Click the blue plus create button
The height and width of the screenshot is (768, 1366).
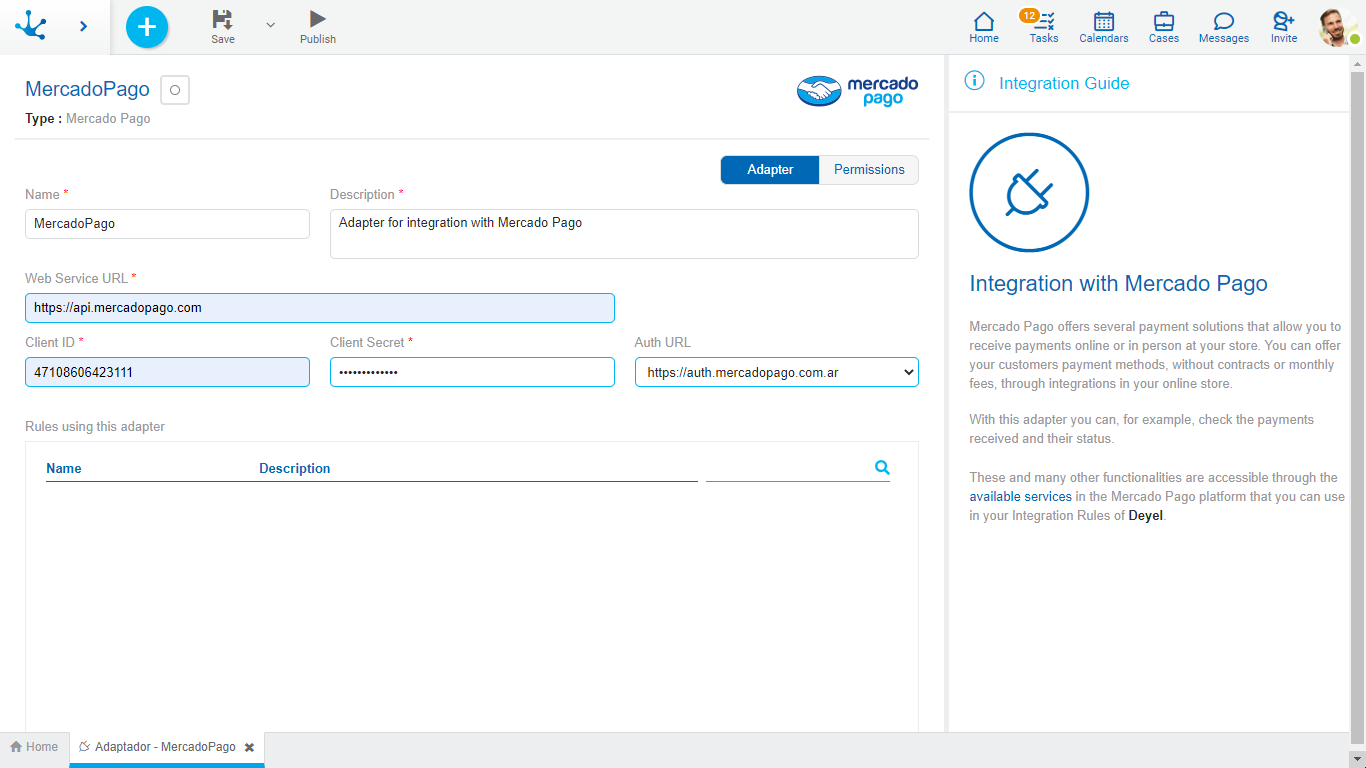point(147,27)
